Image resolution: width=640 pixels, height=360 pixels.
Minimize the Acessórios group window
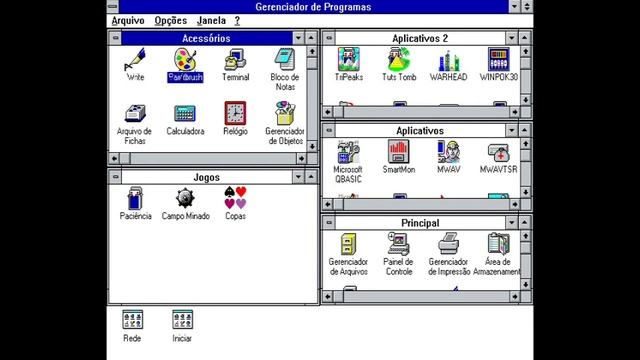pyautogui.click(x=298, y=38)
